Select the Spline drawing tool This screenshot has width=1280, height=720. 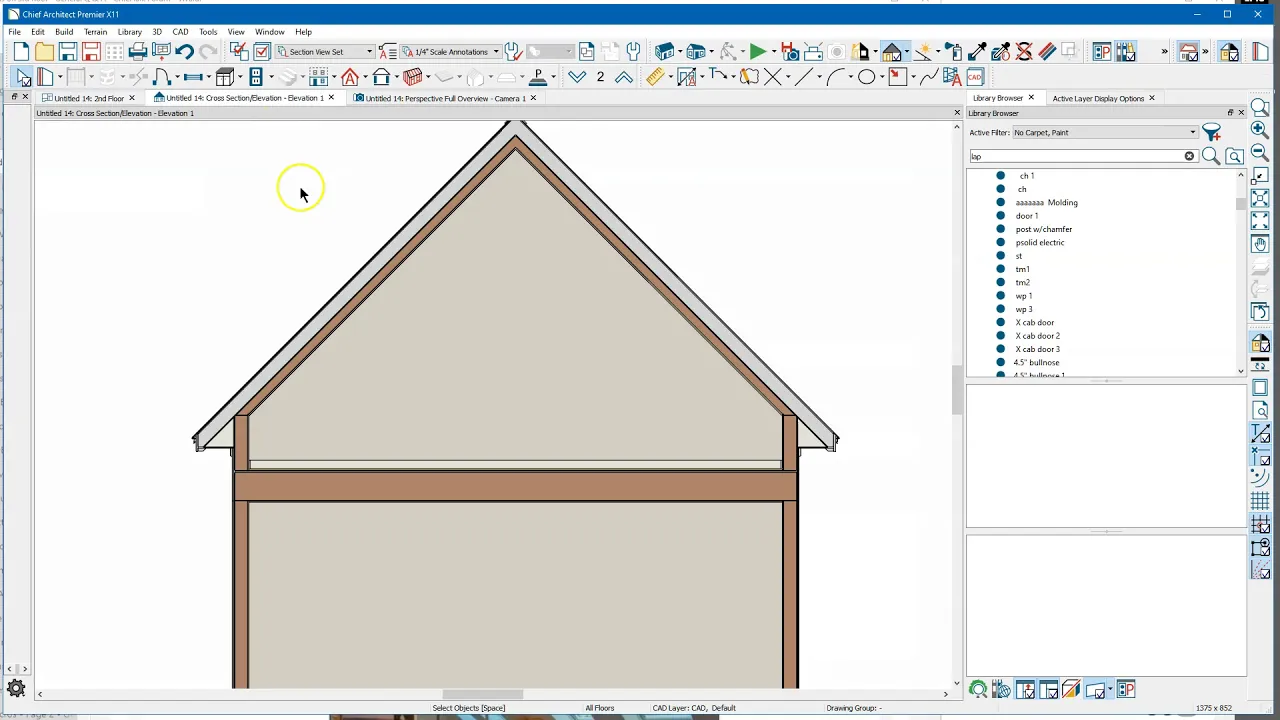[929, 77]
